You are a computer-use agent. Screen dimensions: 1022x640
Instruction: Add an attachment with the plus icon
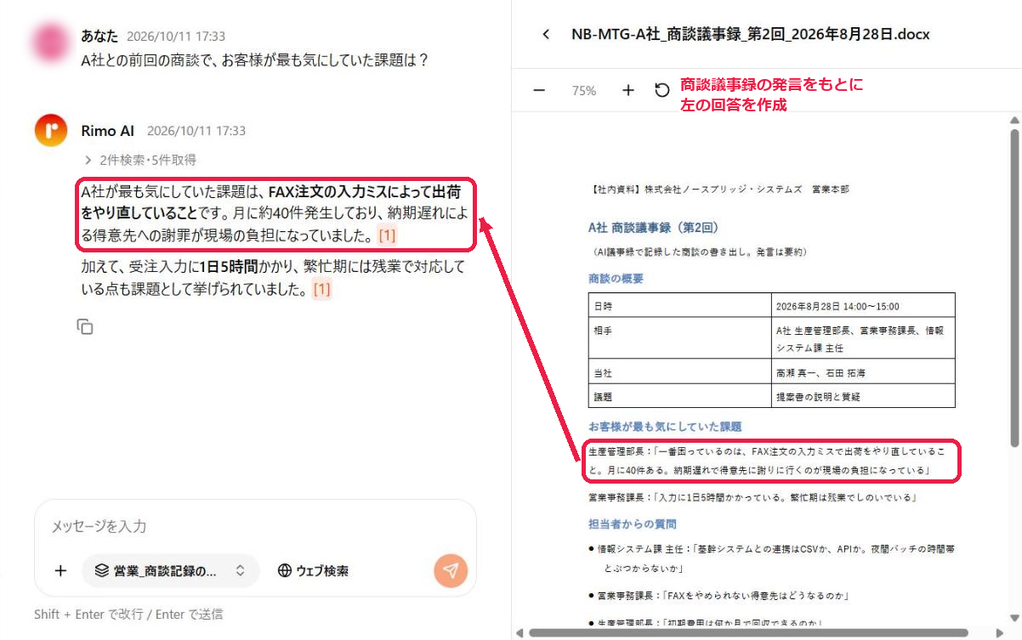[61, 571]
